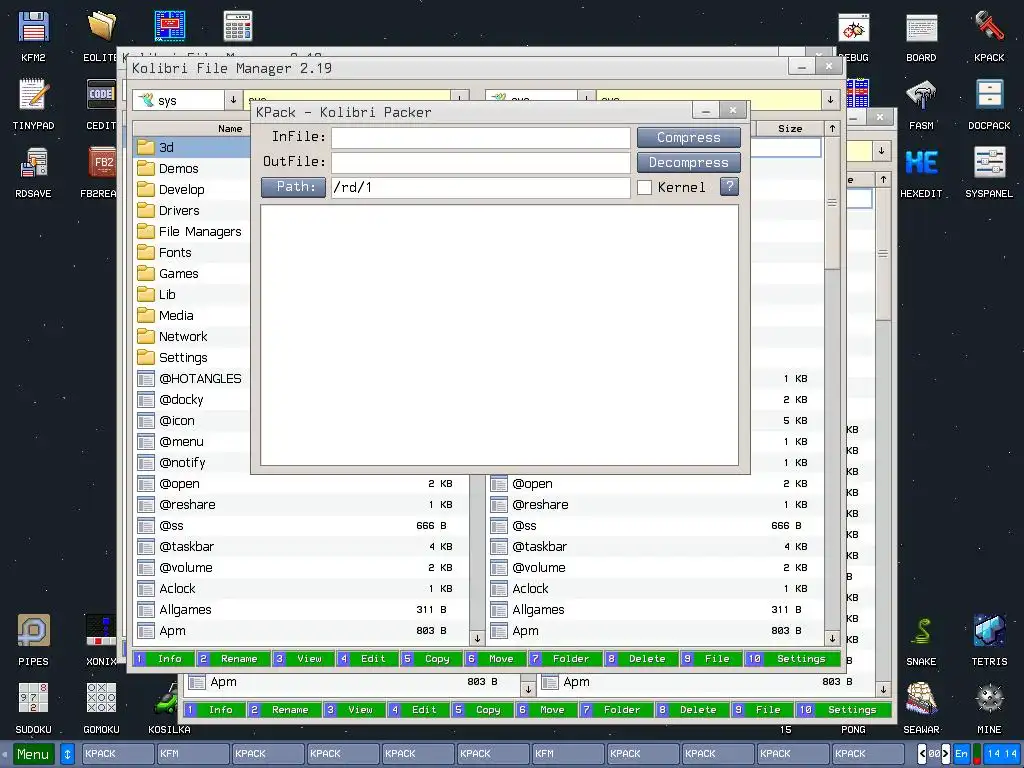Select @volume in the left panel

click(x=301, y=568)
